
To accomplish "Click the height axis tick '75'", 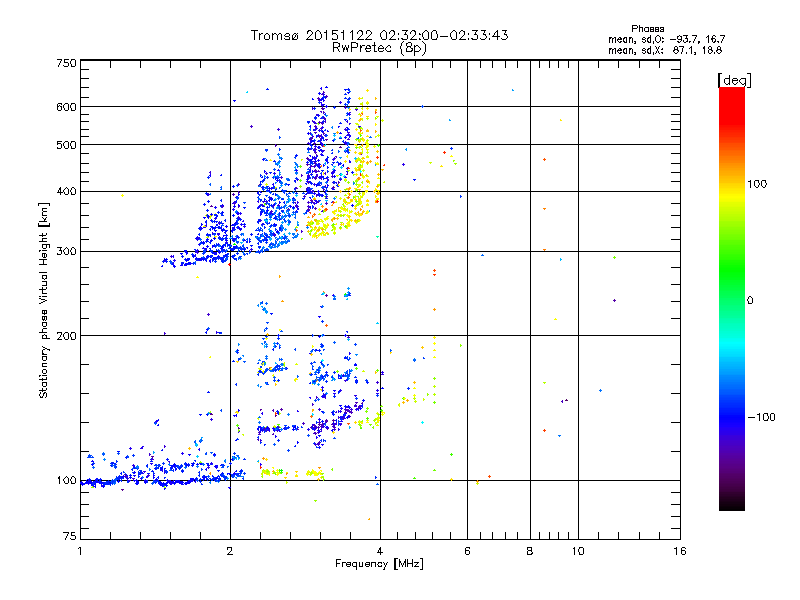I will 70,536.
